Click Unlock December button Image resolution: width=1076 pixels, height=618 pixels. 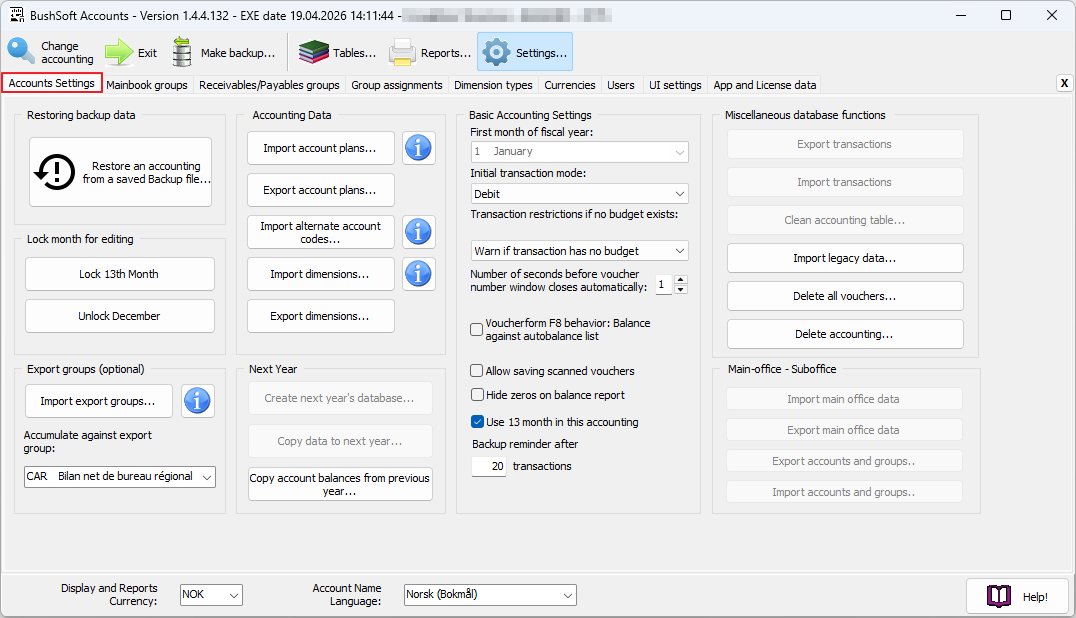pyautogui.click(x=119, y=316)
